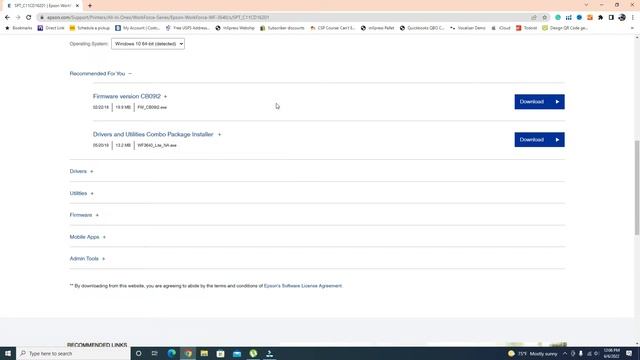Open the Direct Link bookmark
The width and height of the screenshot is (640, 360).
coord(51,28)
